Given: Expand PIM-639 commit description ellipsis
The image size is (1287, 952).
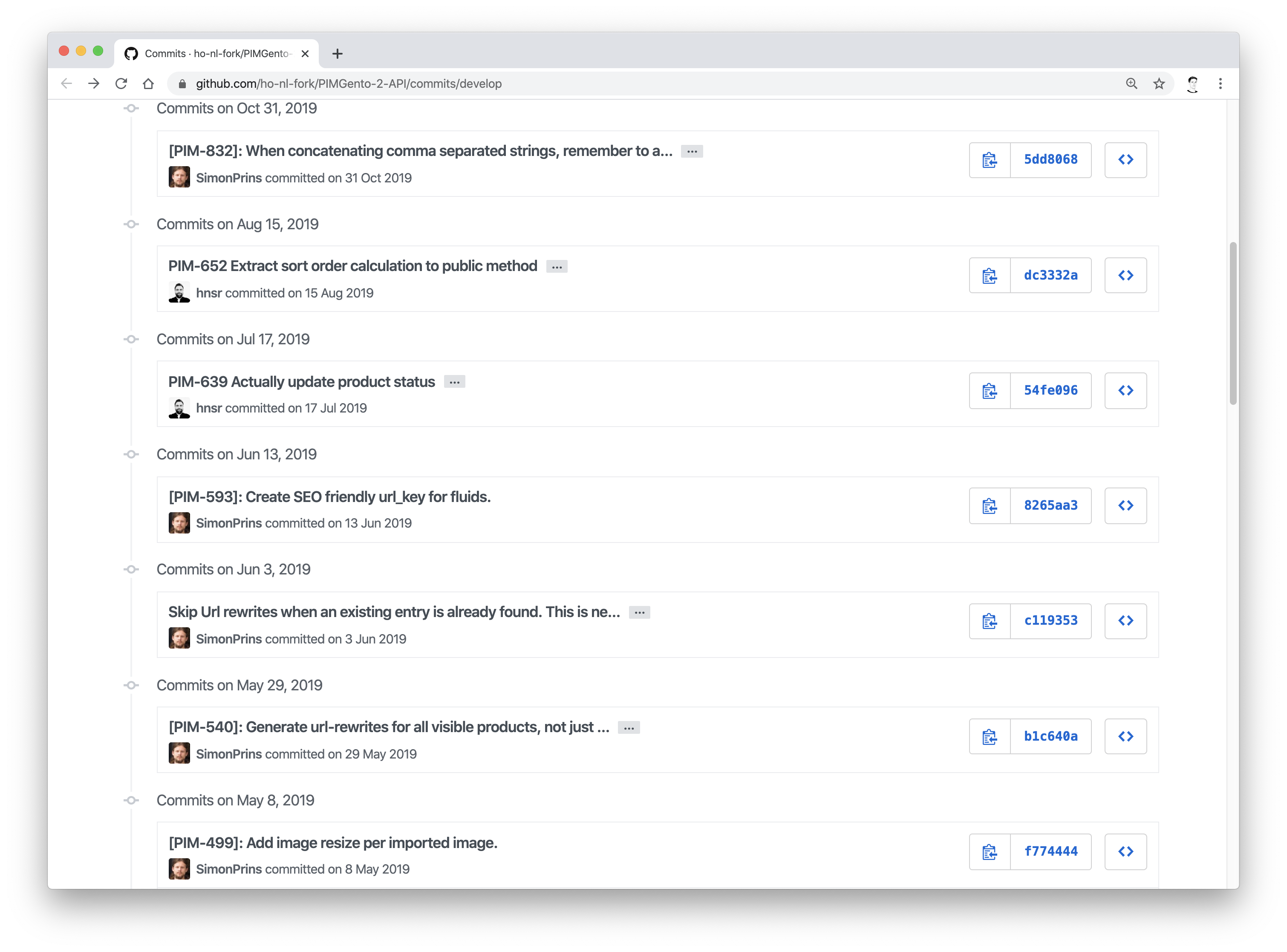Looking at the screenshot, I should tap(454, 382).
